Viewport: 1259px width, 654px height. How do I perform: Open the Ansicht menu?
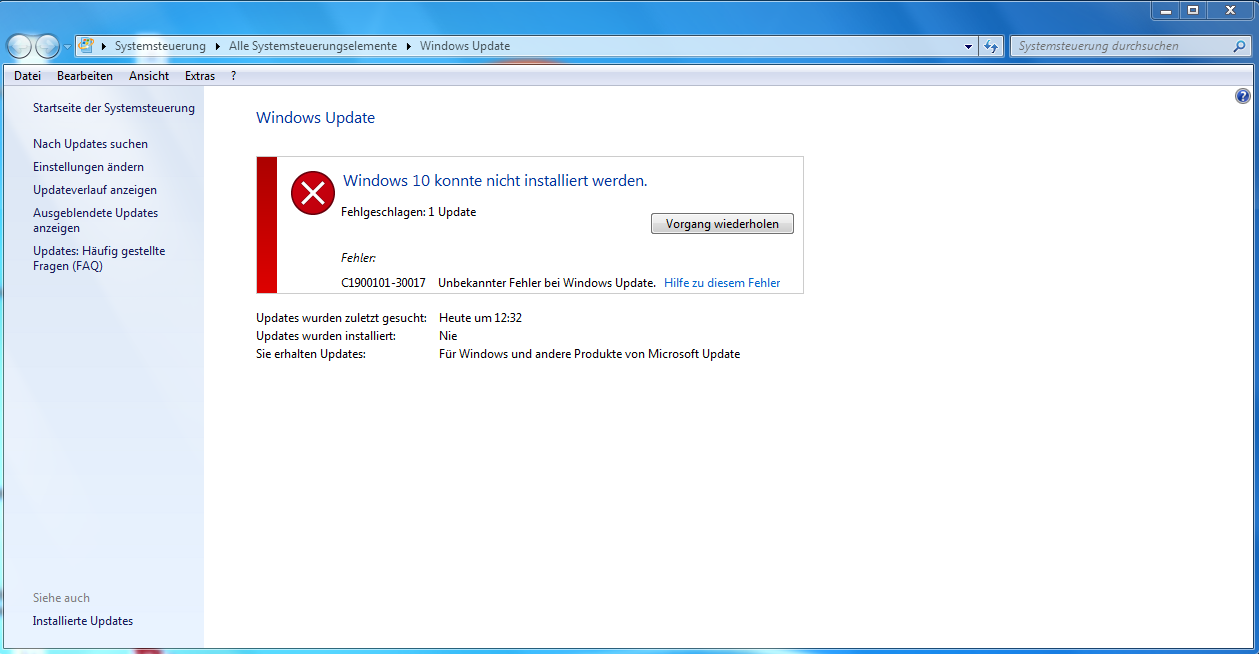point(149,76)
